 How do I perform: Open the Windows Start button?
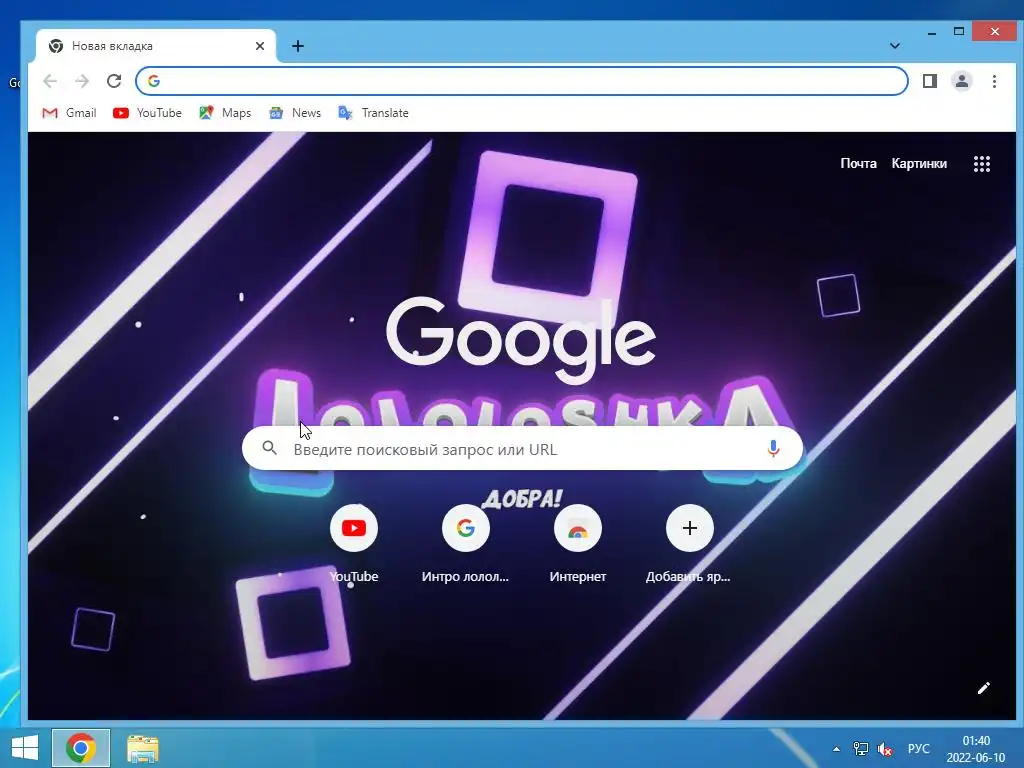click(25, 748)
